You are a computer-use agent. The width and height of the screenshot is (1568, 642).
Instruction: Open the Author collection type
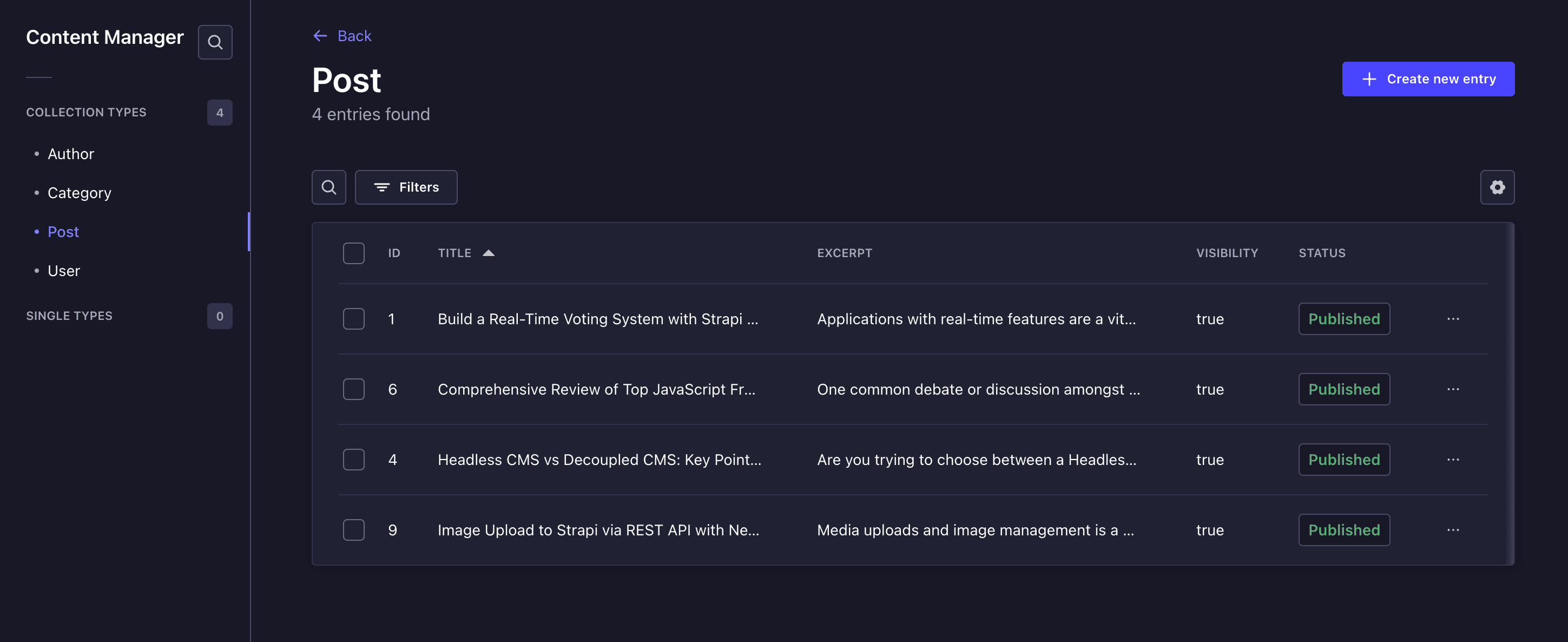coord(70,154)
